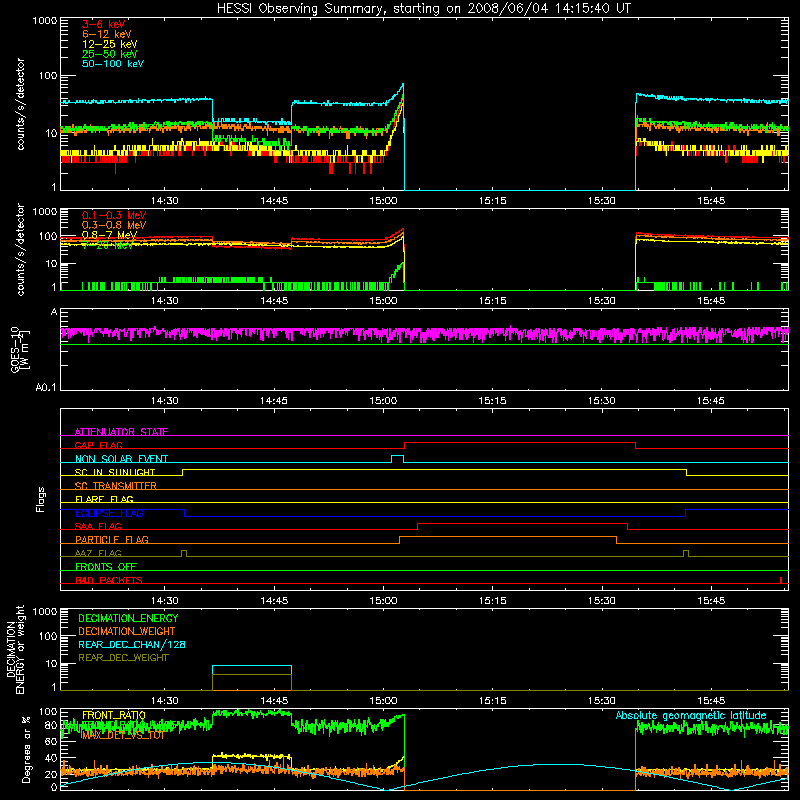The height and width of the screenshot is (800, 800).
Task: Click the 14:30 tick label under top panel
Action: (164, 201)
